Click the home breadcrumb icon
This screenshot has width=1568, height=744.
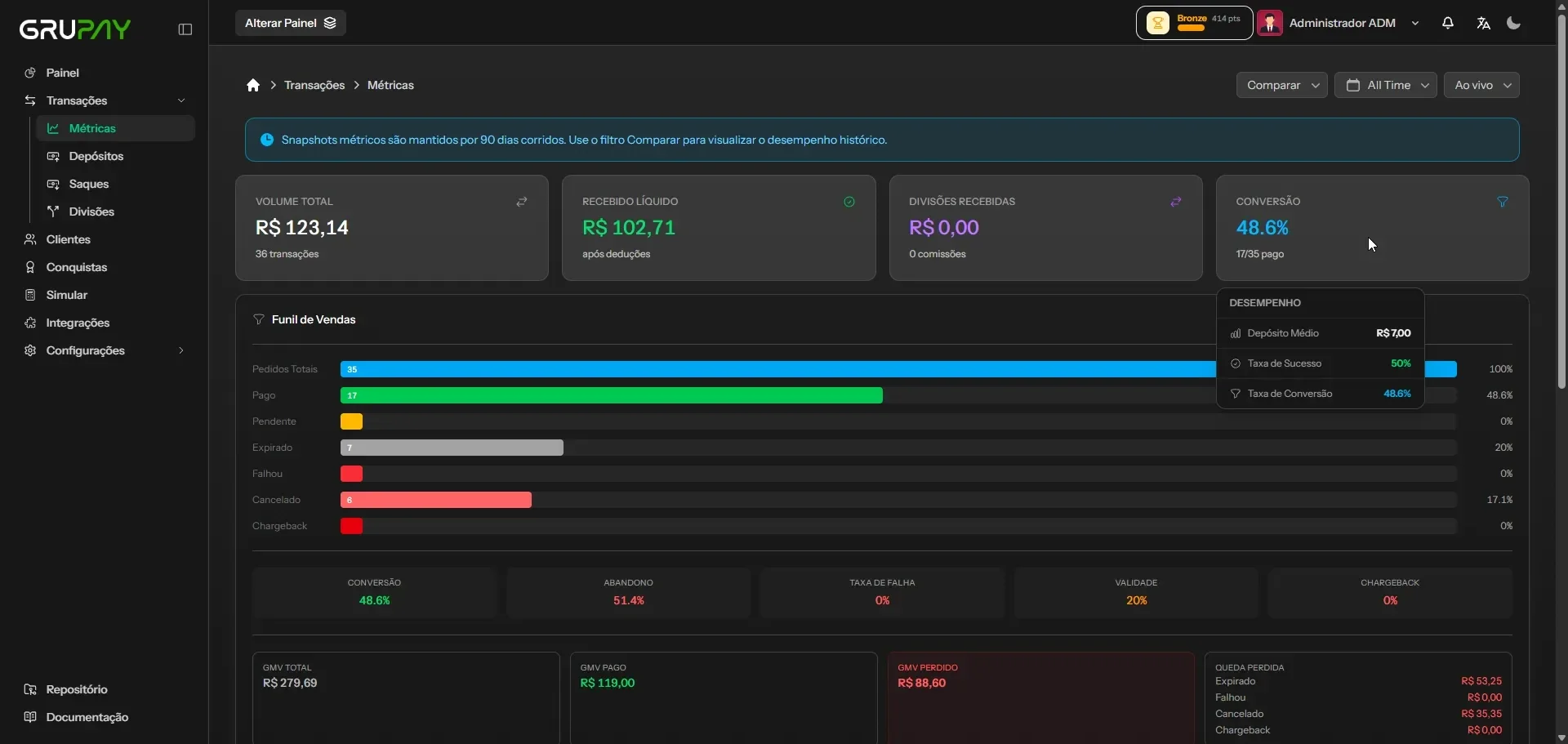point(253,85)
